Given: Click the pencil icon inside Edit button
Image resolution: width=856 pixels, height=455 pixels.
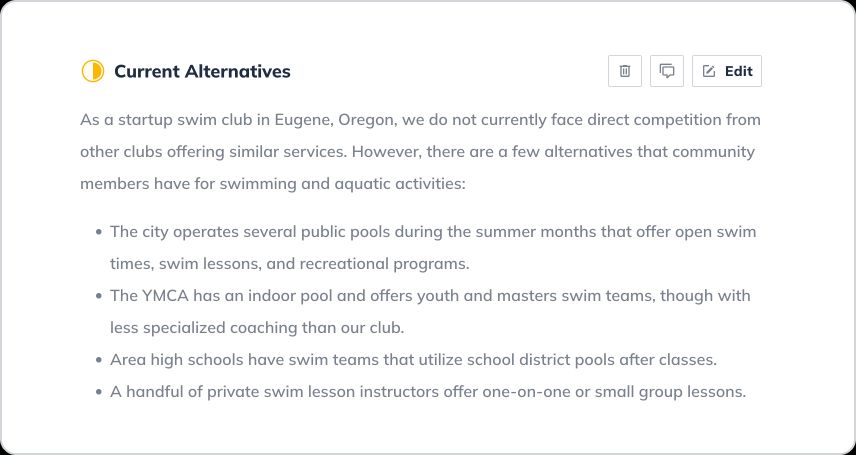Looking at the screenshot, I should click(x=709, y=71).
